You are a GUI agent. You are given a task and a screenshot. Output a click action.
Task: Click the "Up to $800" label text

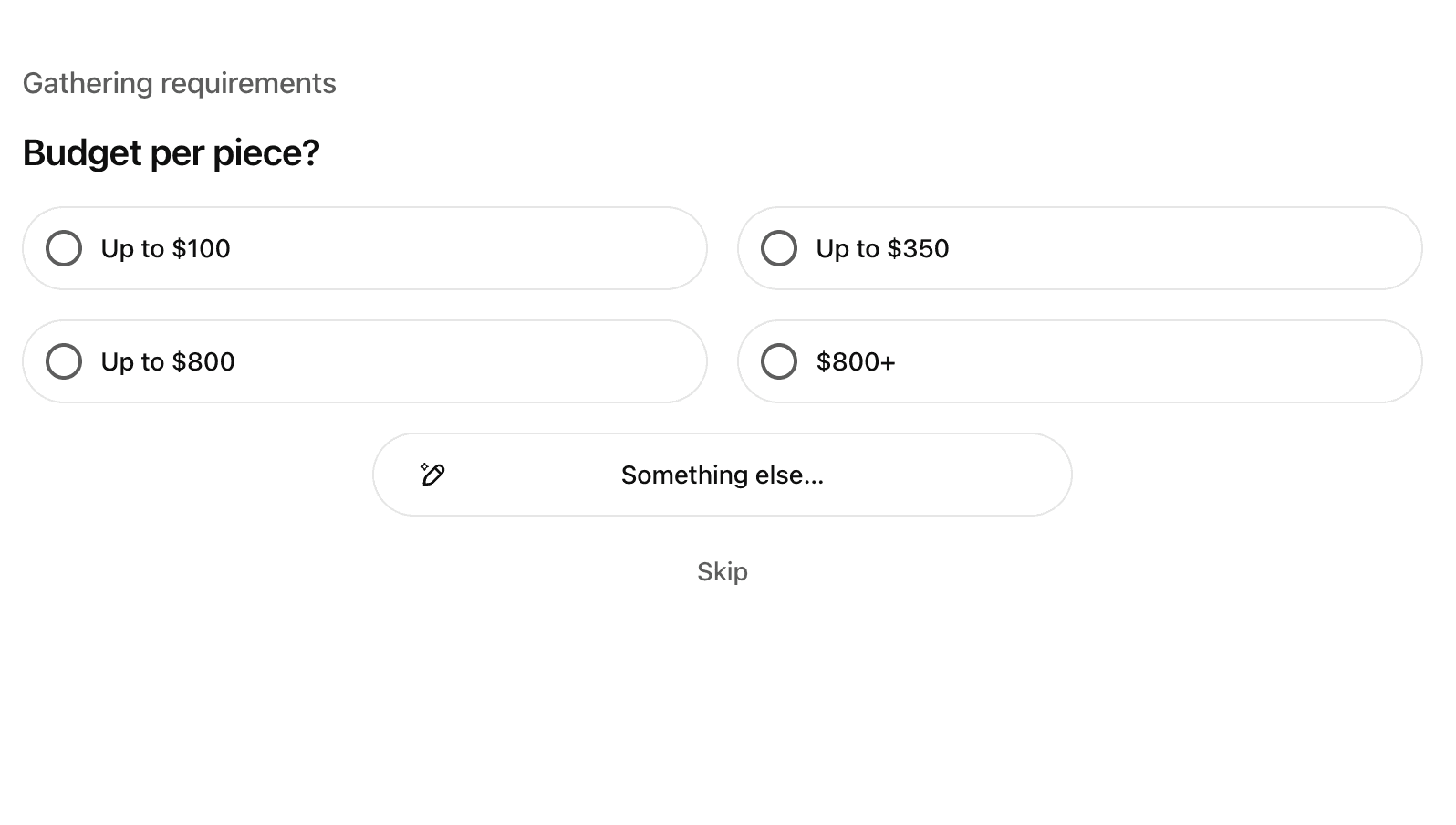point(168,361)
